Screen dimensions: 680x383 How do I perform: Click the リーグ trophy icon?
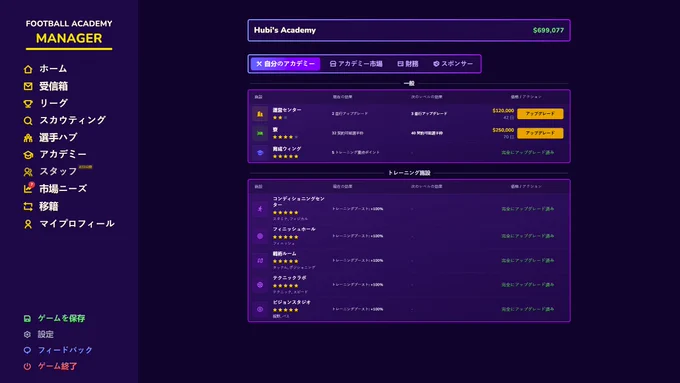coord(28,104)
